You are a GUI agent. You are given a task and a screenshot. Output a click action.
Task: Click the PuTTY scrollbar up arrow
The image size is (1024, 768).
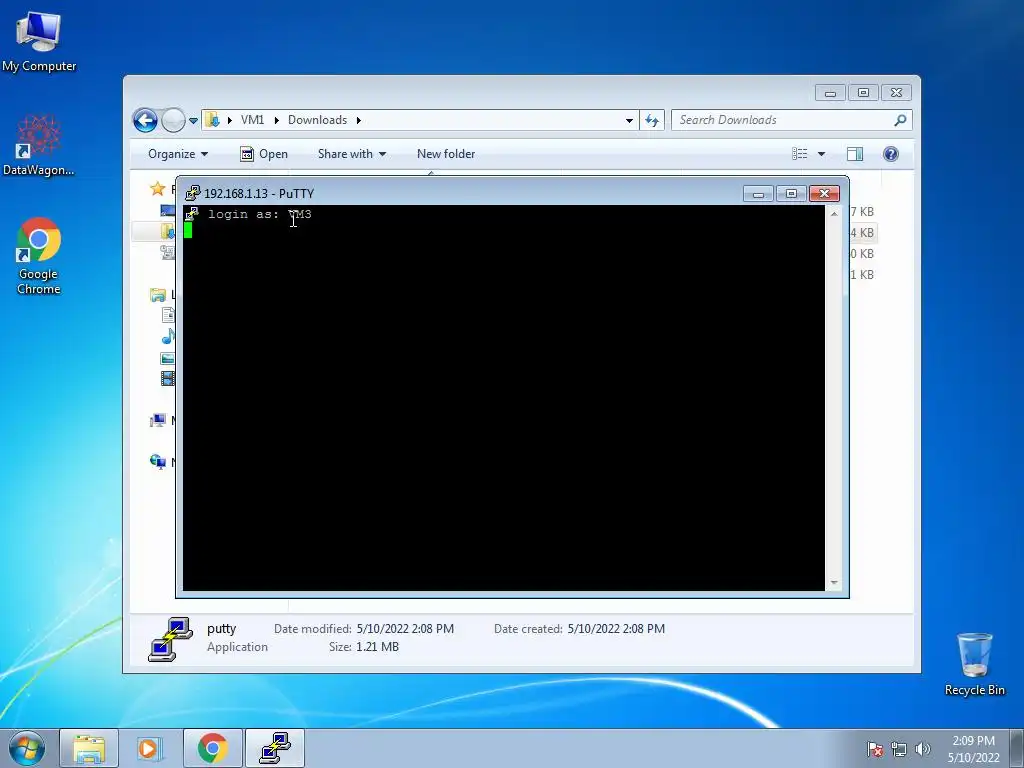(x=834, y=214)
